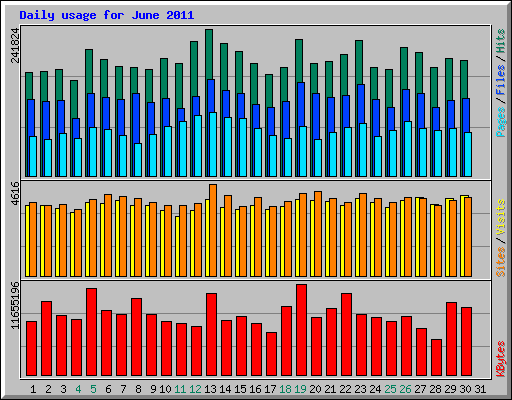
Task: Click the shortest red KBytes bar for day 28
Action: (x=436, y=358)
